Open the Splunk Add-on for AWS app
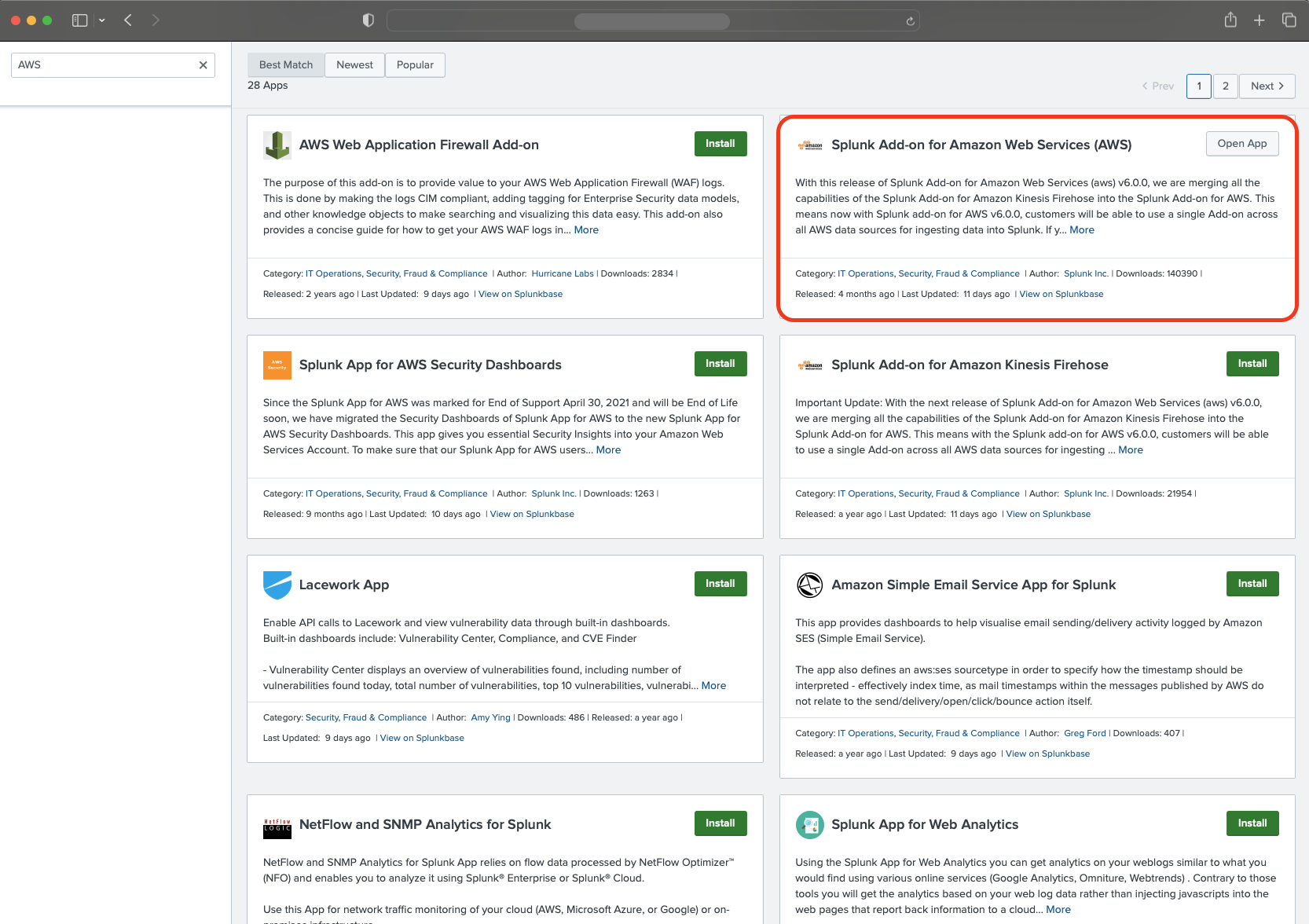Image resolution: width=1309 pixels, height=924 pixels. point(1242,144)
